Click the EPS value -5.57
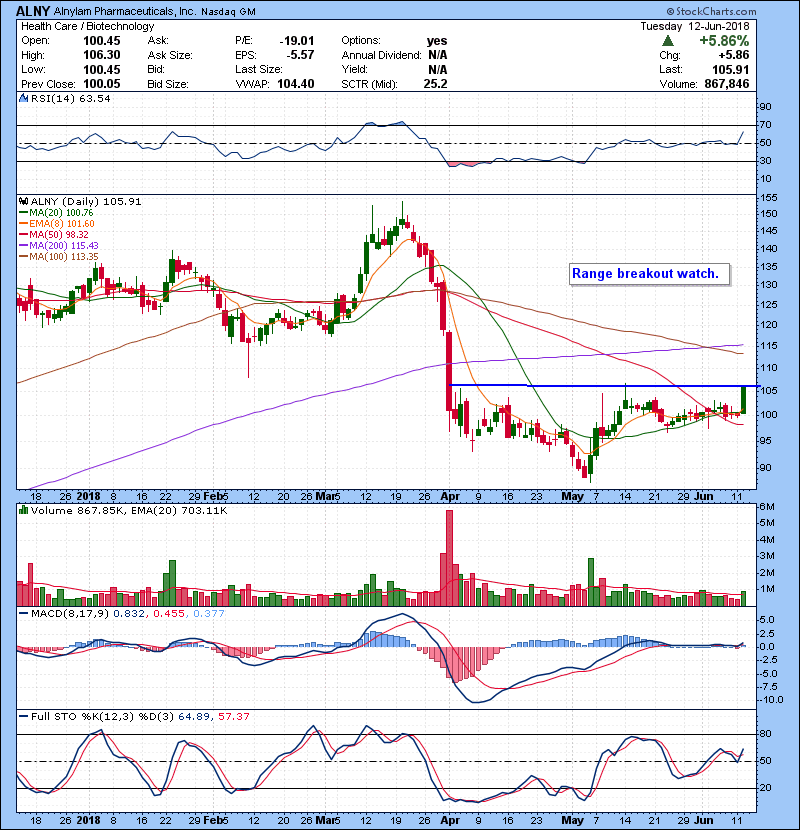 click(300, 55)
